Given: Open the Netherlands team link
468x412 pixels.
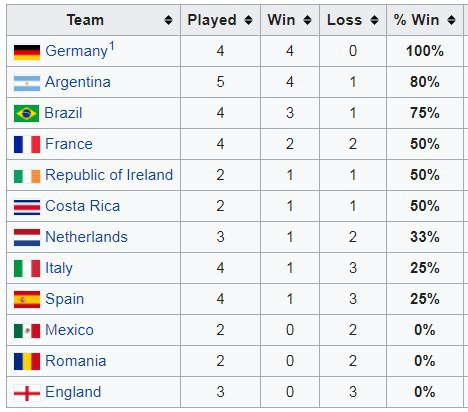Looking at the screenshot, I should [x=86, y=237].
